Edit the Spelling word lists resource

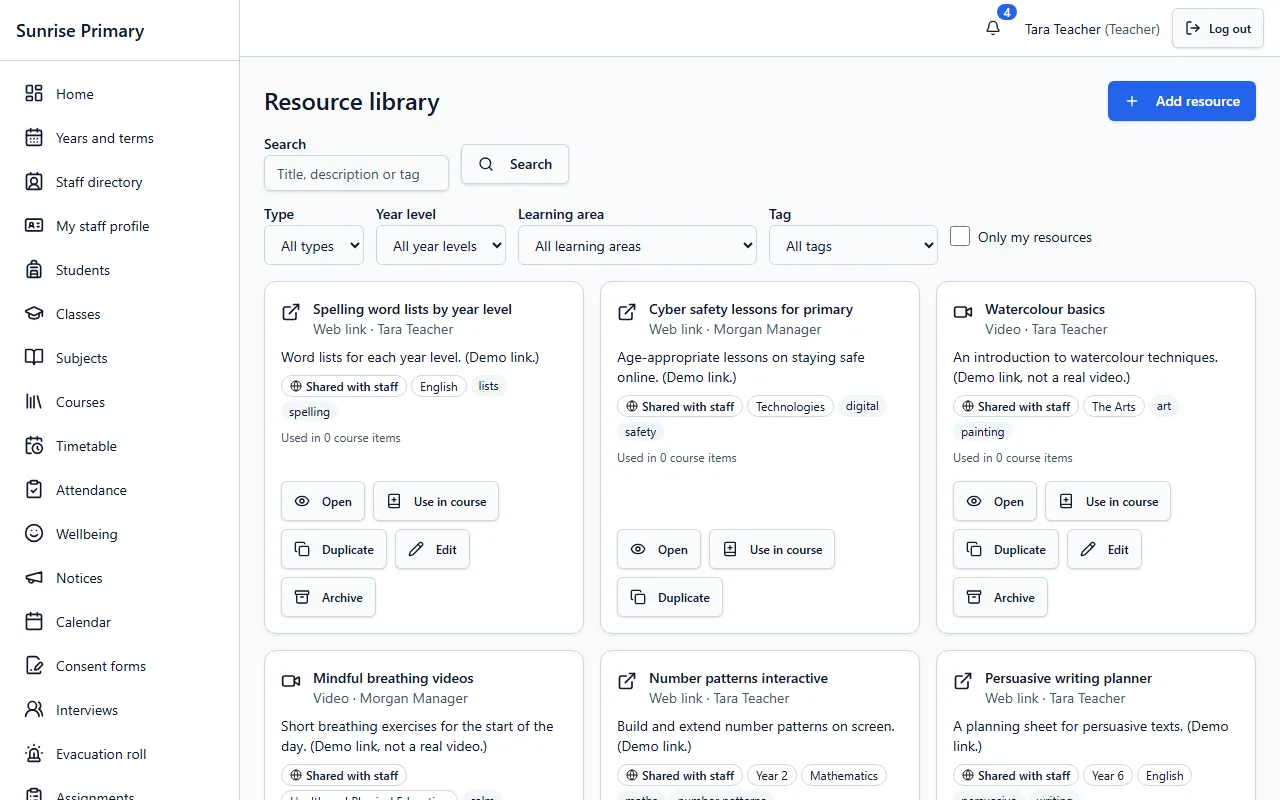pos(432,549)
